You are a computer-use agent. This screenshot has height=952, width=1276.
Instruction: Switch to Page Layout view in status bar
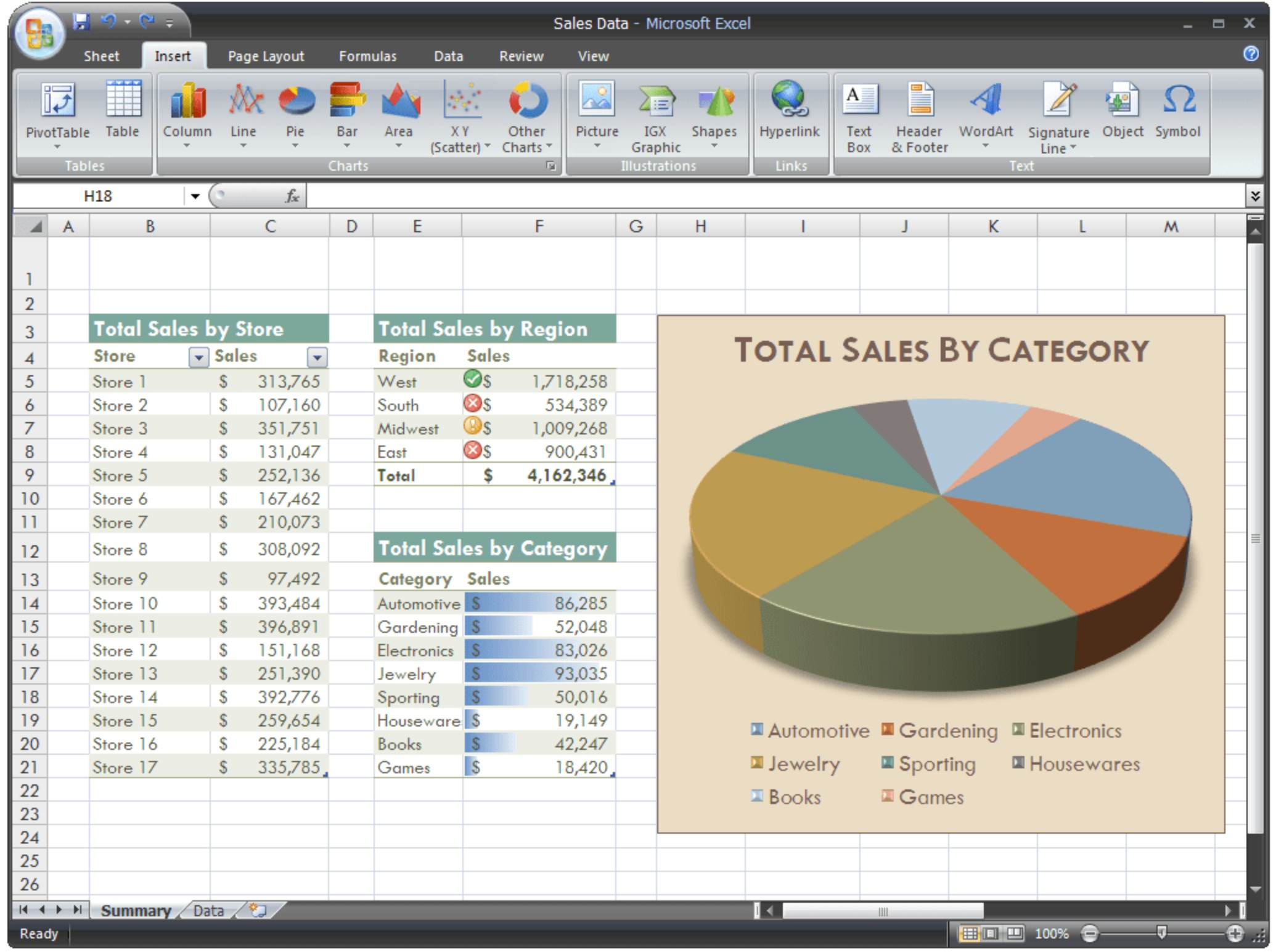[991, 934]
